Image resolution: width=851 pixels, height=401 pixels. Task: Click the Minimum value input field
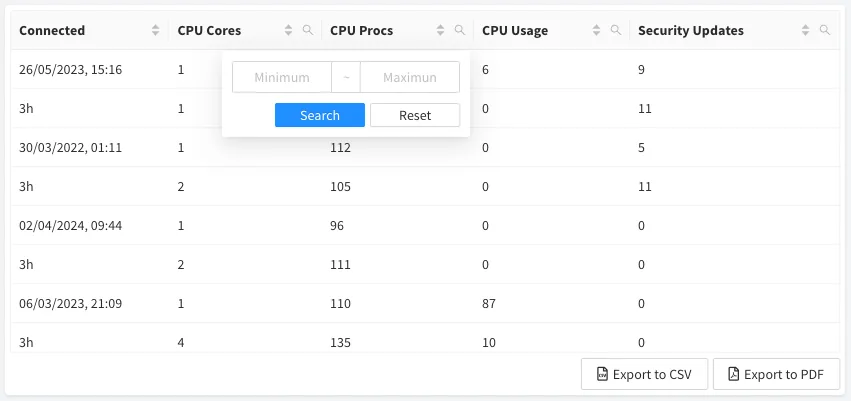(282, 77)
